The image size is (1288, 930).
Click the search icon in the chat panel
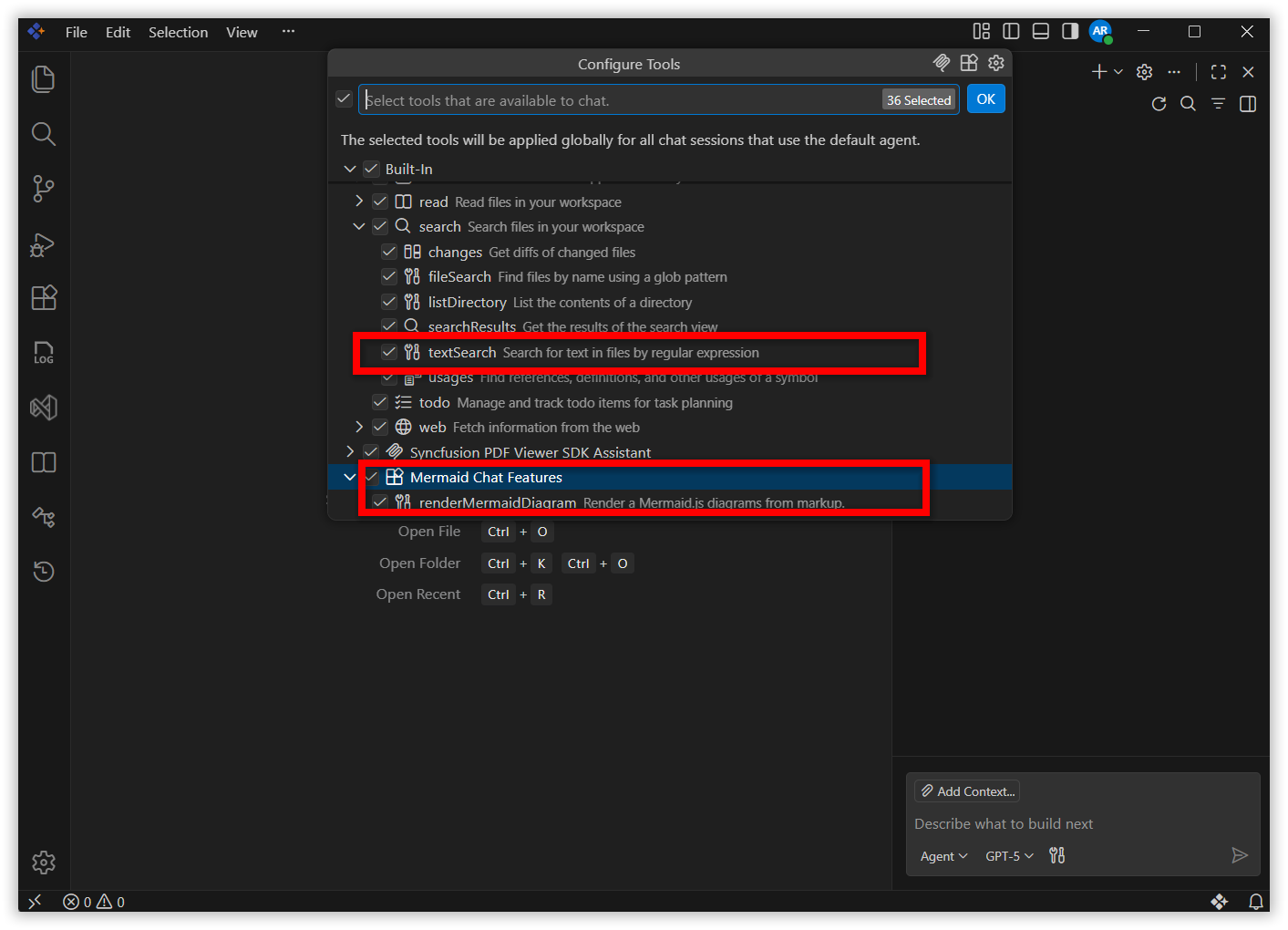pos(1189,104)
